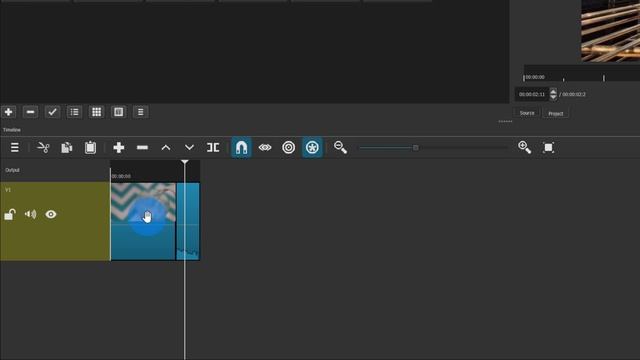
Task: Add a file to the playlist
Action: (9, 112)
